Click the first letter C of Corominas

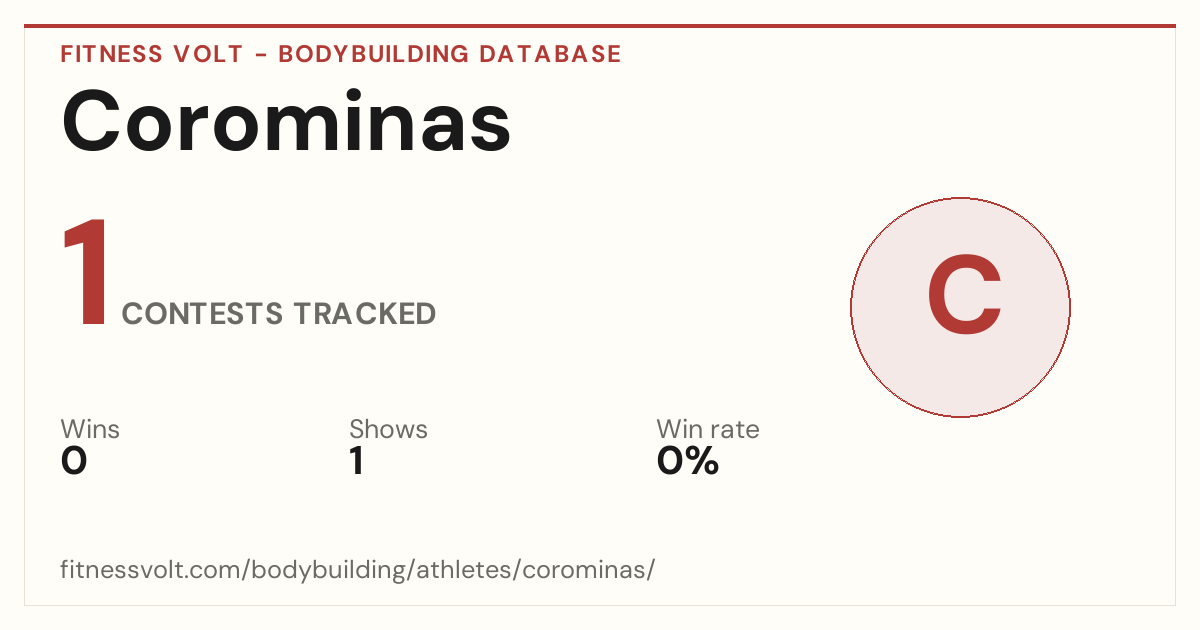(x=96, y=122)
